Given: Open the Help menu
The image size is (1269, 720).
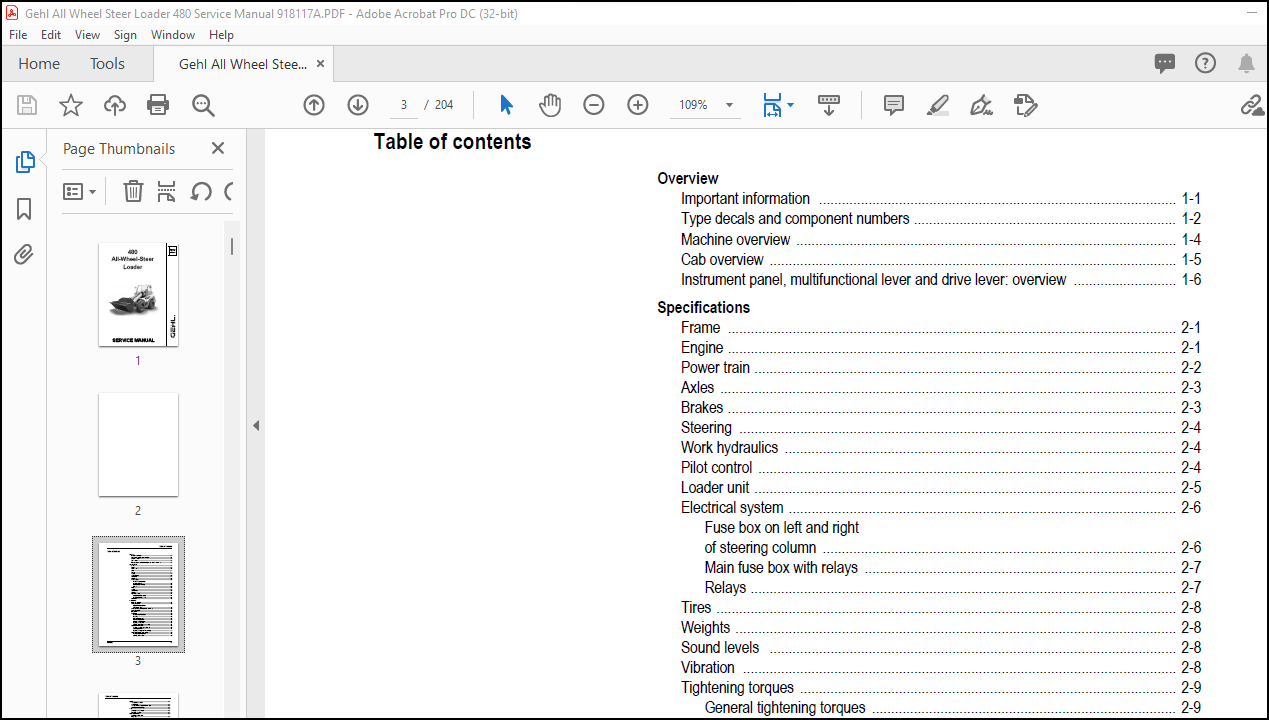Looking at the screenshot, I should pyautogui.click(x=221, y=34).
